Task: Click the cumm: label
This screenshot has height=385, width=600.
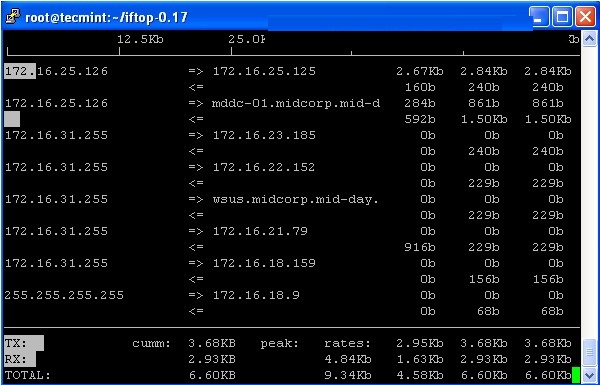Action: pyautogui.click(x=152, y=343)
